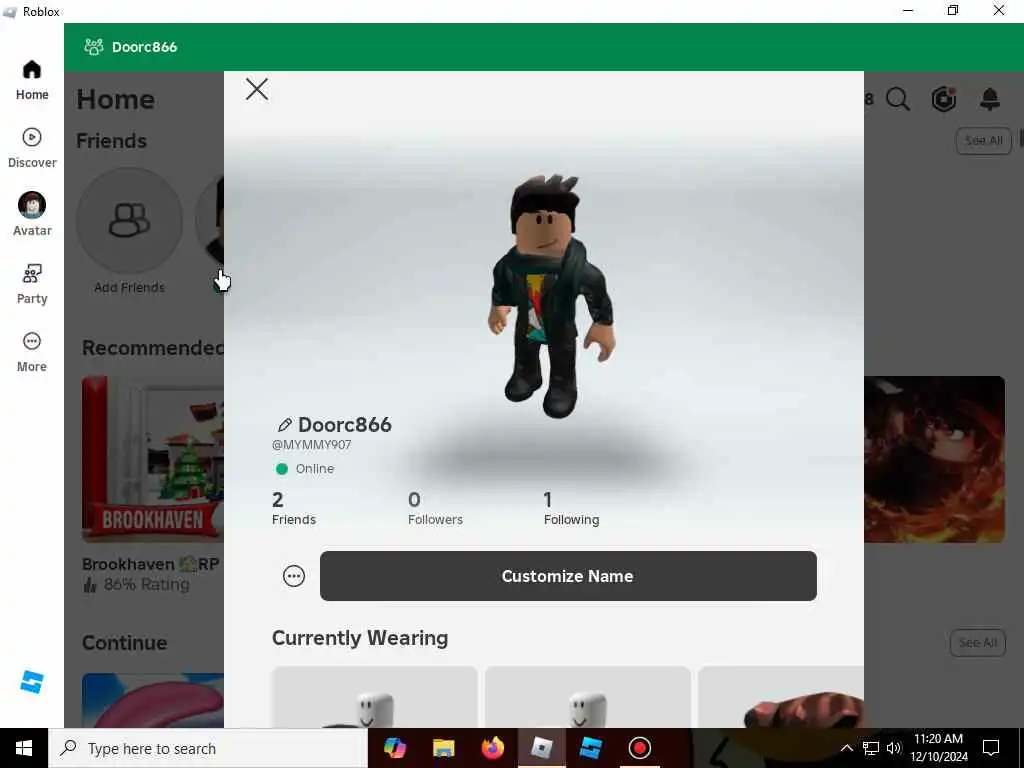Open Roblox Studio from the taskbar

590,748
